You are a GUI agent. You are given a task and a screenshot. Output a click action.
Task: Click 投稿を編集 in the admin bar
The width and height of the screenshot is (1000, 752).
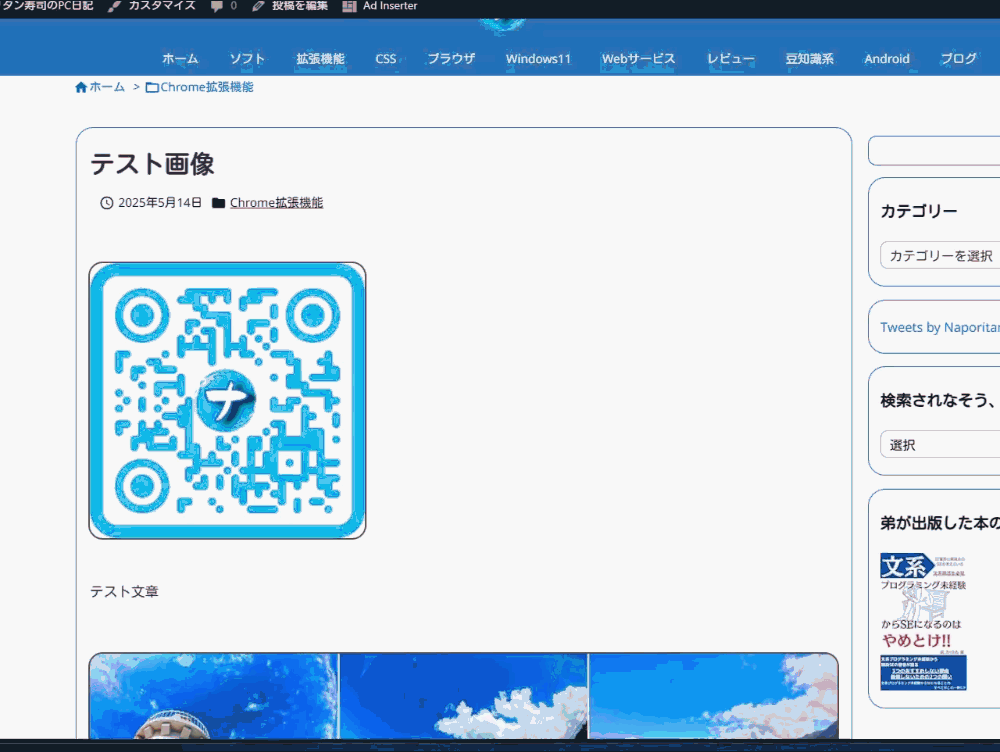click(x=300, y=6)
